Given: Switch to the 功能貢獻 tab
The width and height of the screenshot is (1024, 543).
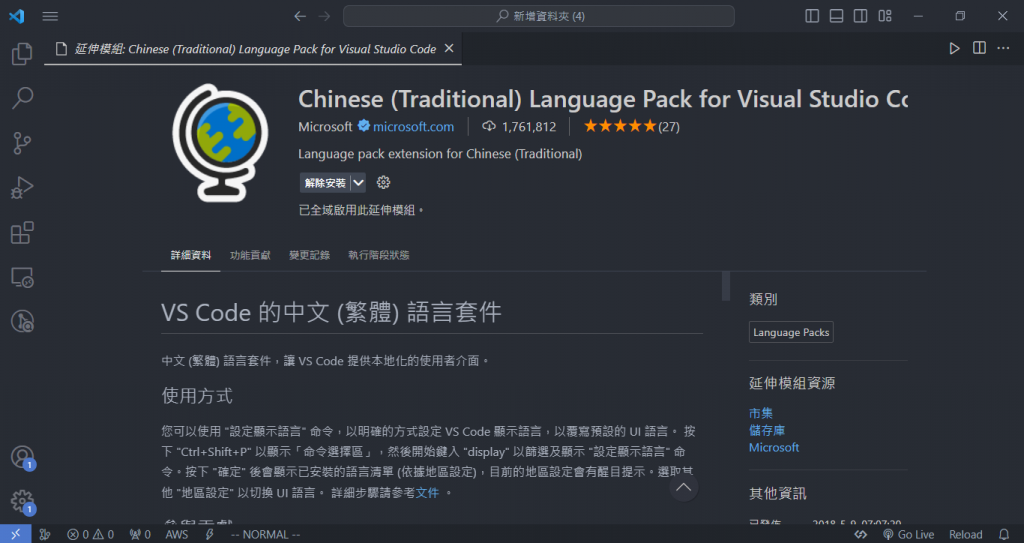Looking at the screenshot, I should [x=250, y=255].
